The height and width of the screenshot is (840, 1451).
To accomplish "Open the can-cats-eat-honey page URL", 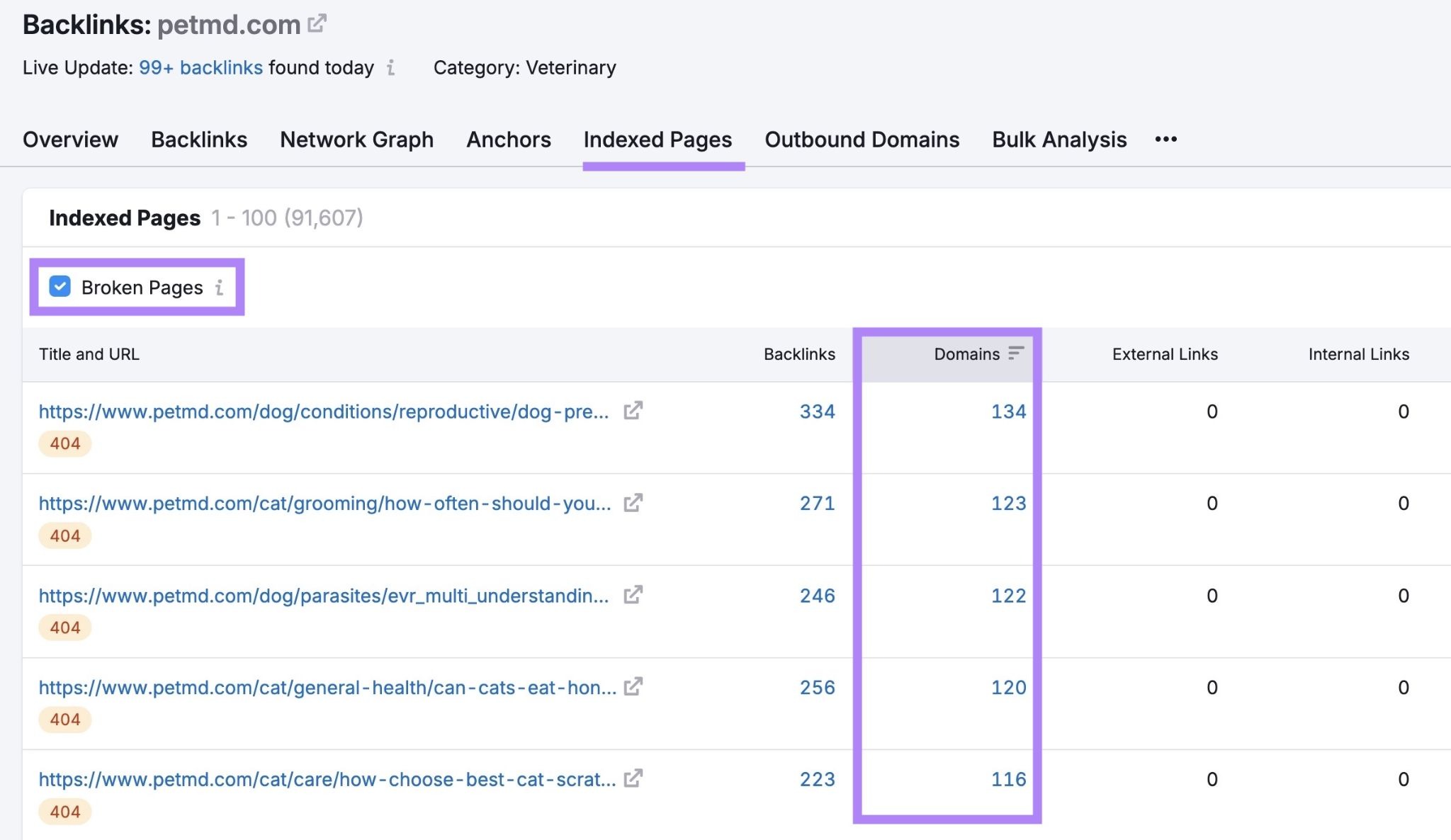I will pyautogui.click(x=326, y=687).
